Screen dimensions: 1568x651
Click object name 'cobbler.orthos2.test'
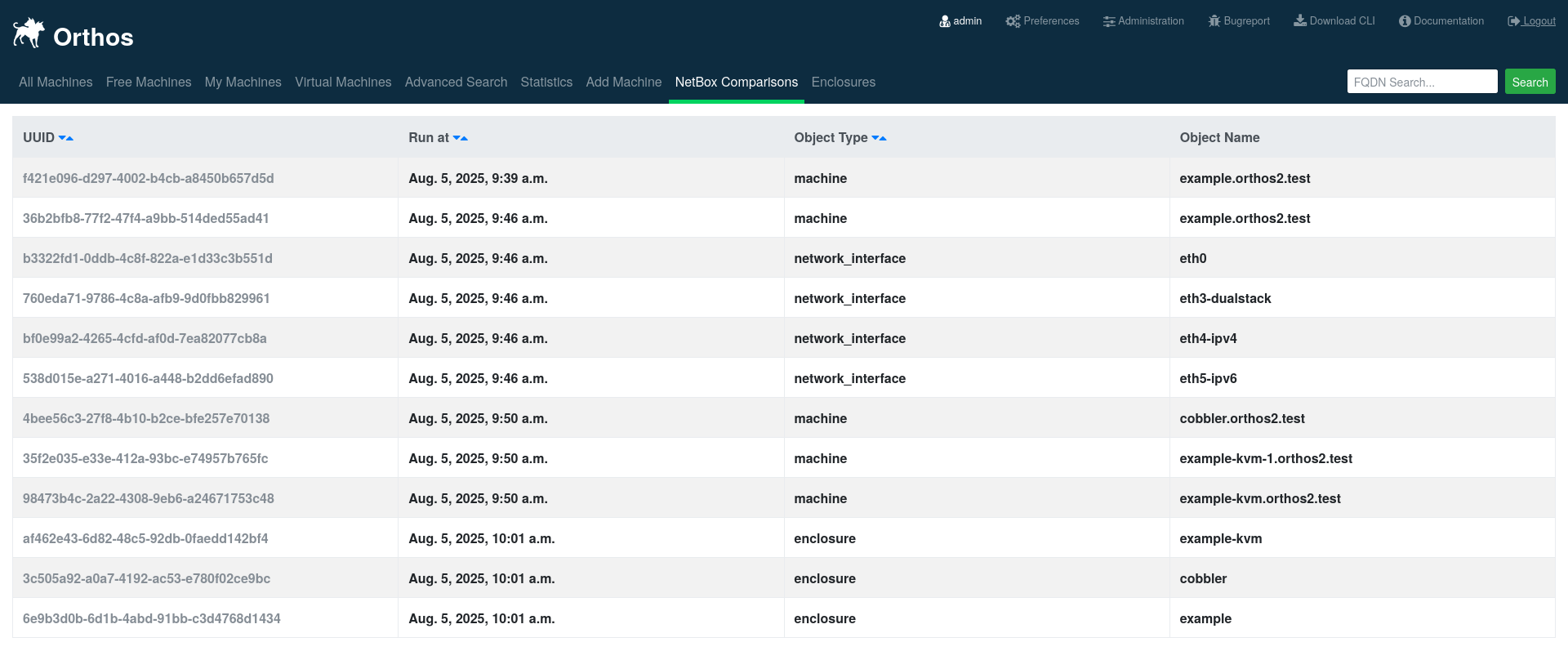point(1242,418)
